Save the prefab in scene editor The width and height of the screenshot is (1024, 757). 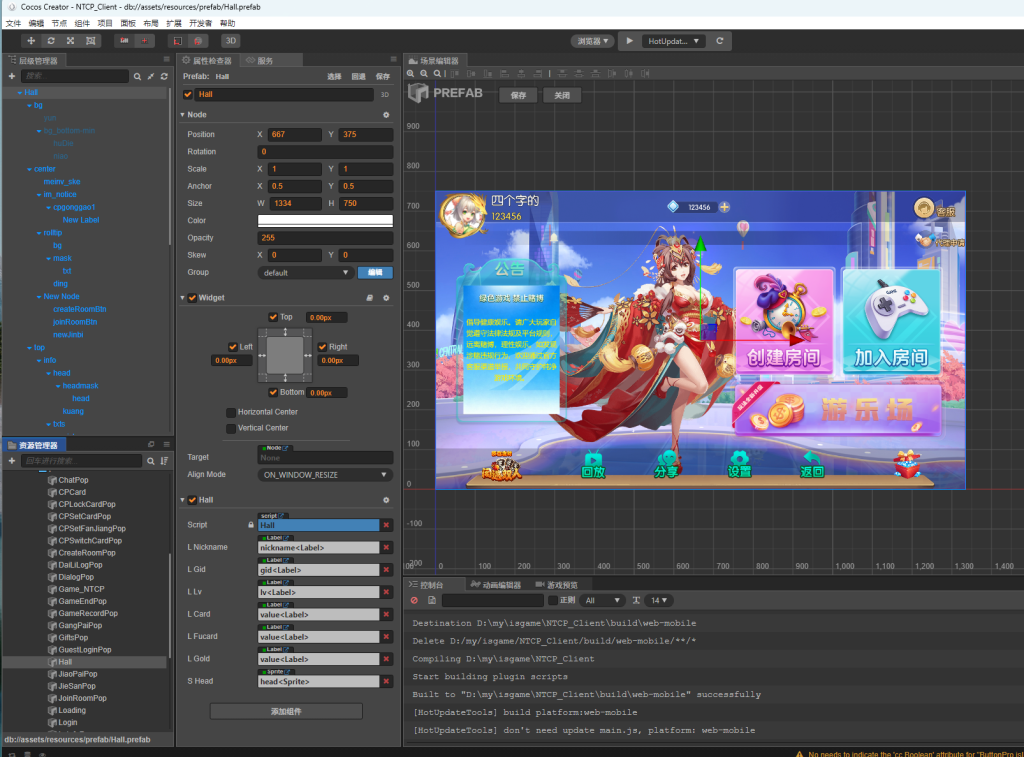(x=519, y=95)
